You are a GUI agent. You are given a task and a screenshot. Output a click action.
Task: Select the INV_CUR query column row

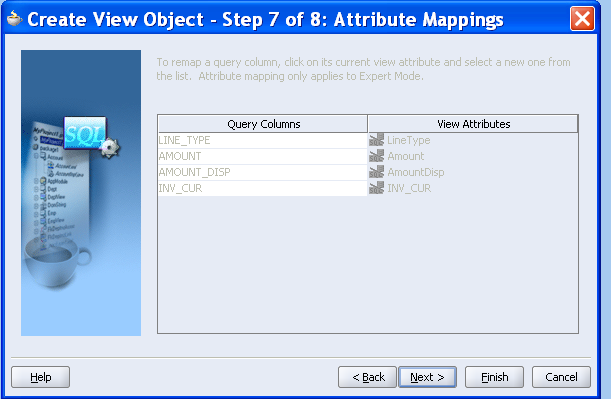(x=262, y=188)
